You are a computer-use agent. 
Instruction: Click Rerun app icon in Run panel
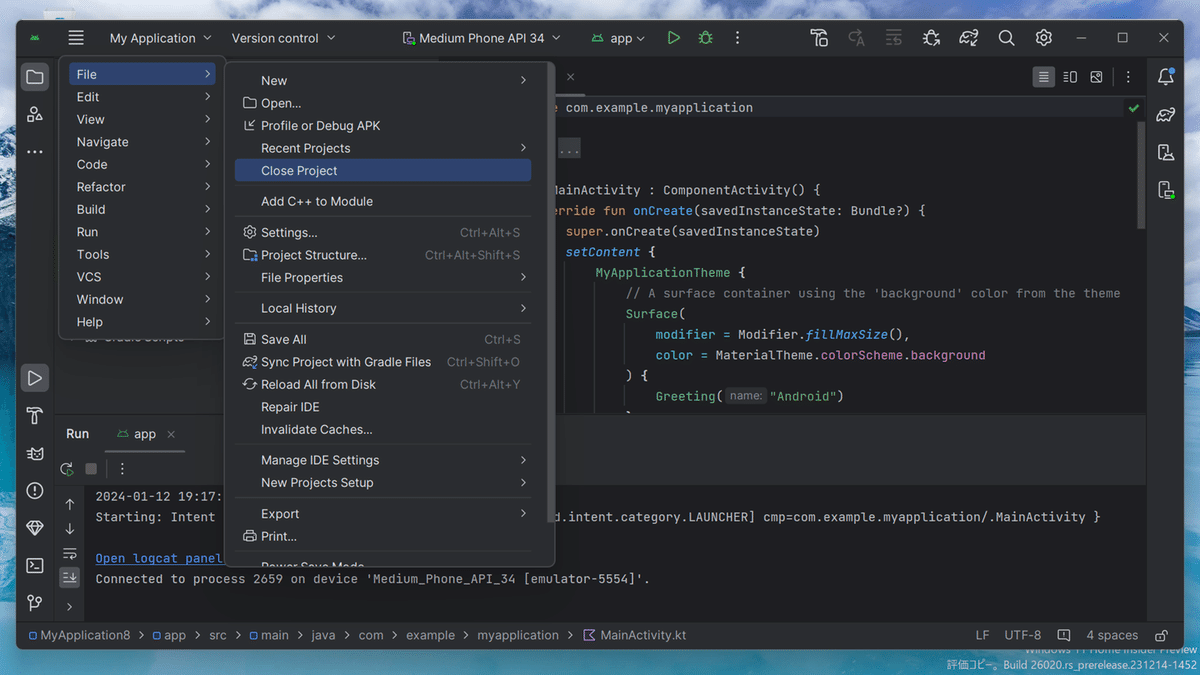pyautogui.click(x=67, y=469)
